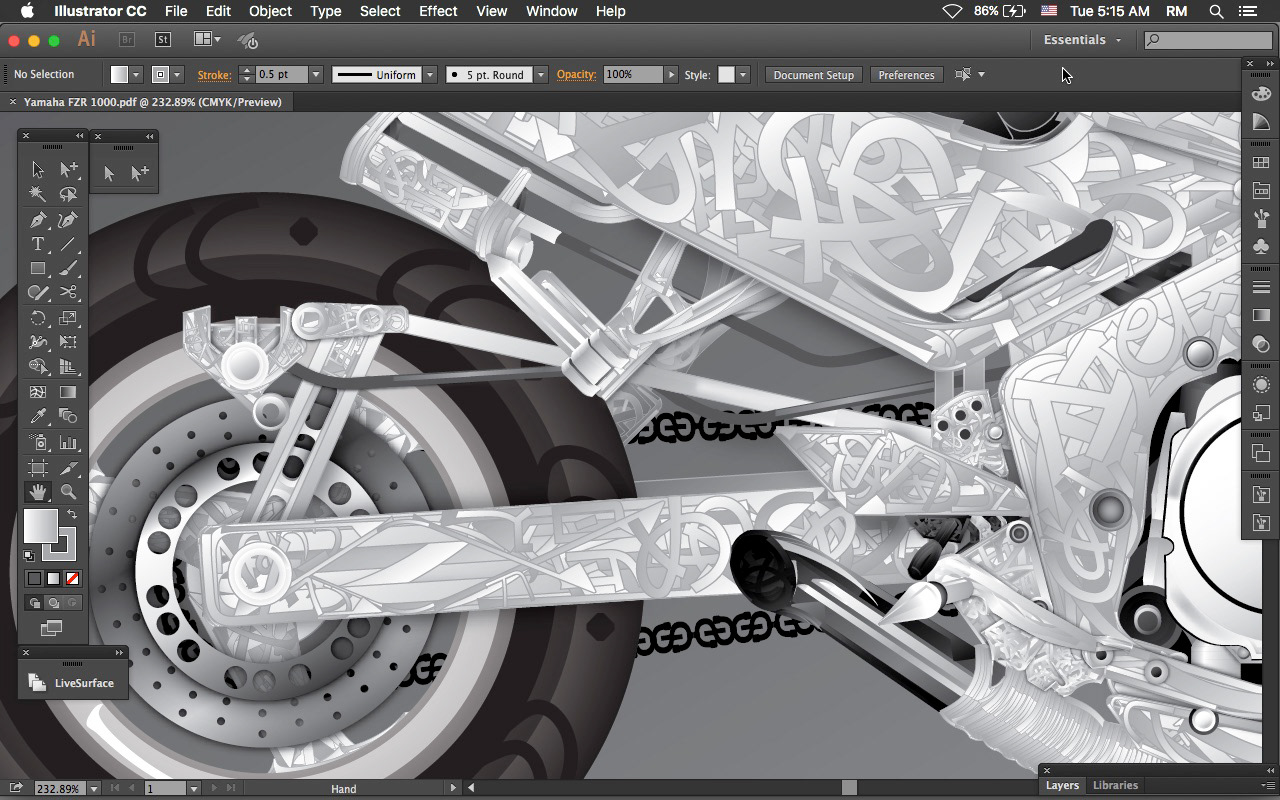Image resolution: width=1280 pixels, height=800 pixels.
Task: Open the Uniform width profile dropdown
Action: tap(430, 75)
